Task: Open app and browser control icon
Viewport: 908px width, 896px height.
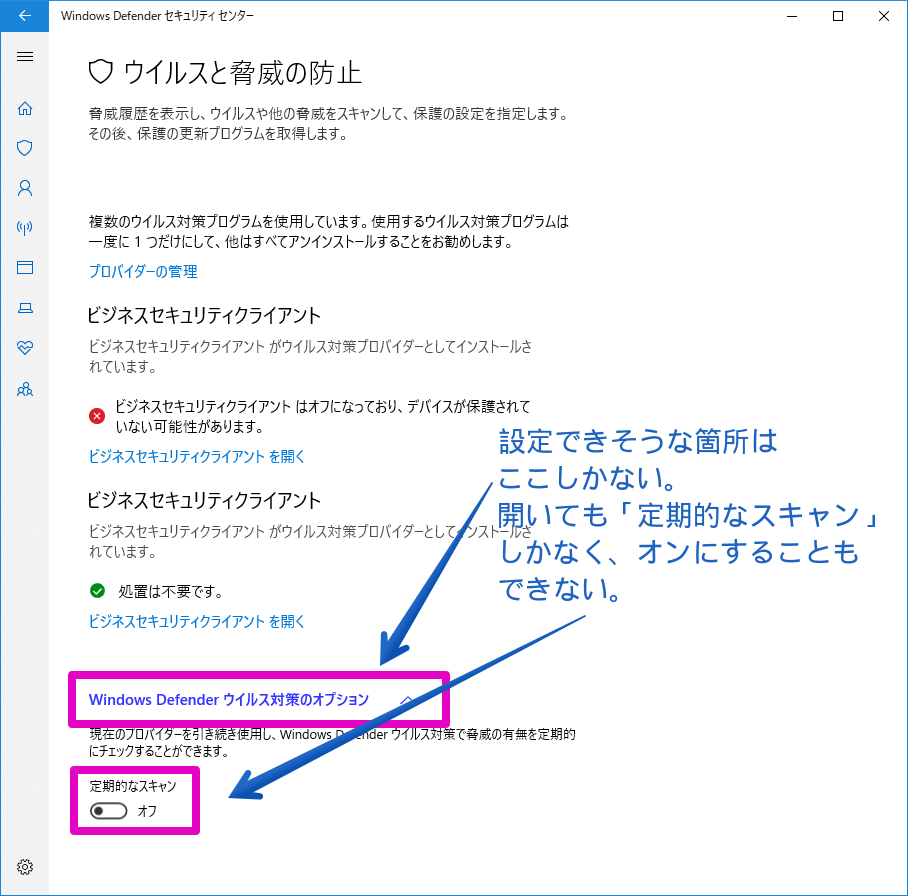Action: [25, 268]
